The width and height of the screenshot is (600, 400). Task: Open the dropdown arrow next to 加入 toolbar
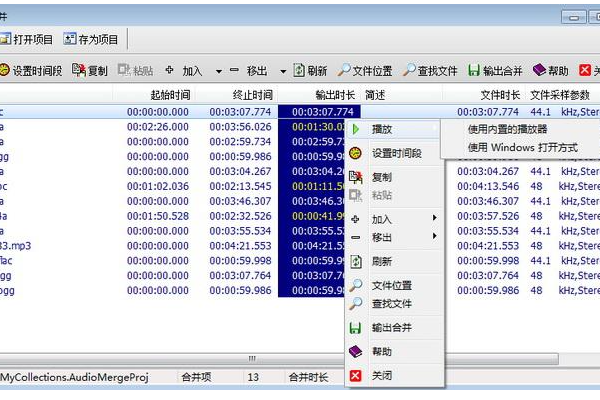(x=218, y=71)
